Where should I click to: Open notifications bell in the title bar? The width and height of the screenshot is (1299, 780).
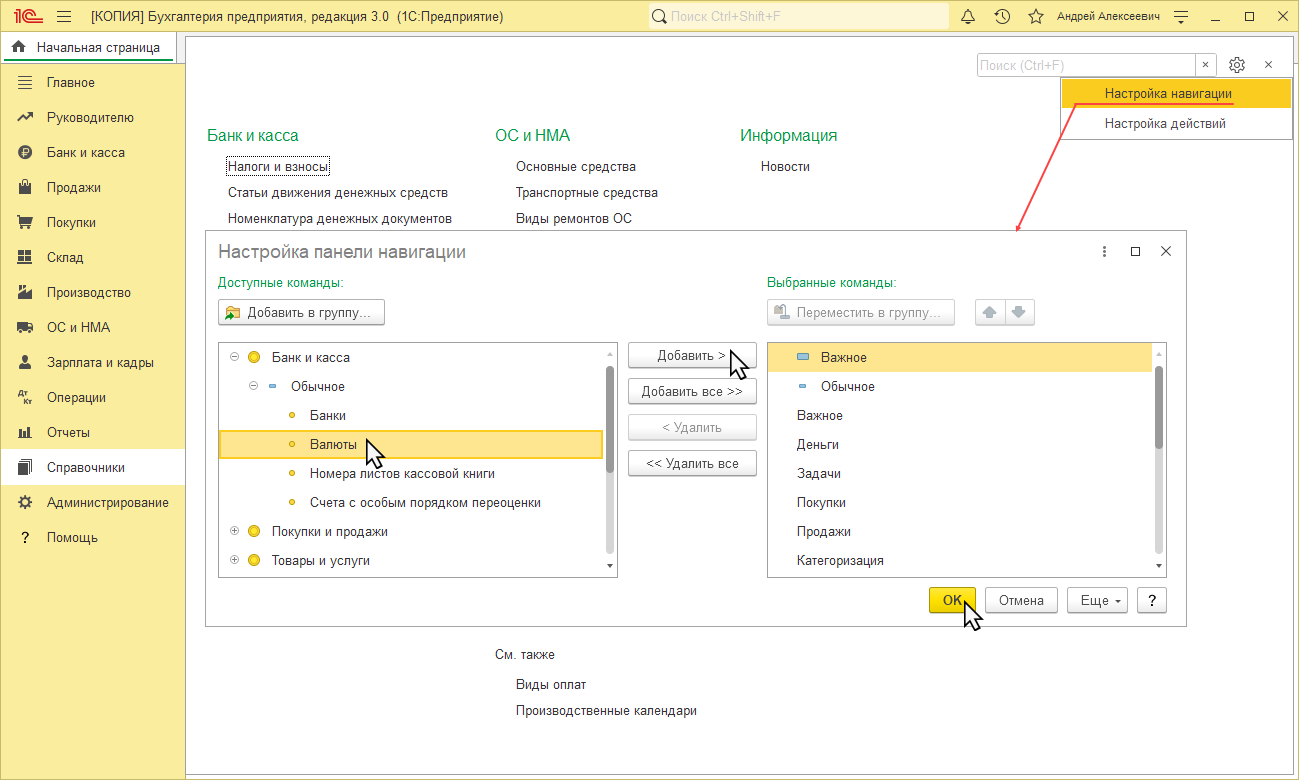click(x=968, y=17)
